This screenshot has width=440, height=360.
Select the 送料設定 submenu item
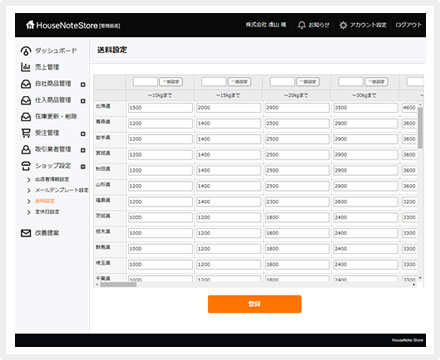coord(45,201)
